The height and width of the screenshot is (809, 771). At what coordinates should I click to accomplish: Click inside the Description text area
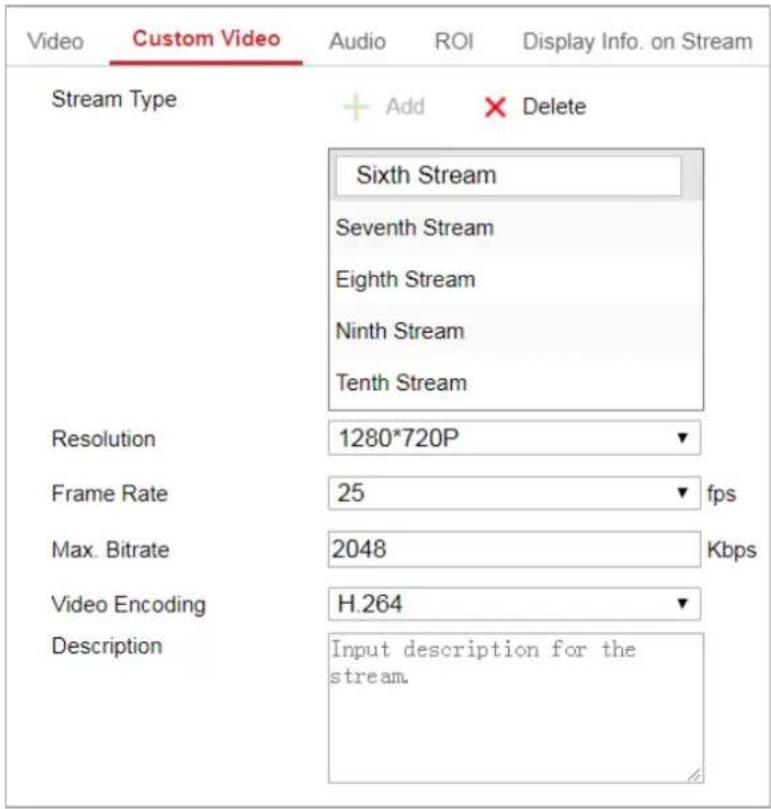[516, 708]
